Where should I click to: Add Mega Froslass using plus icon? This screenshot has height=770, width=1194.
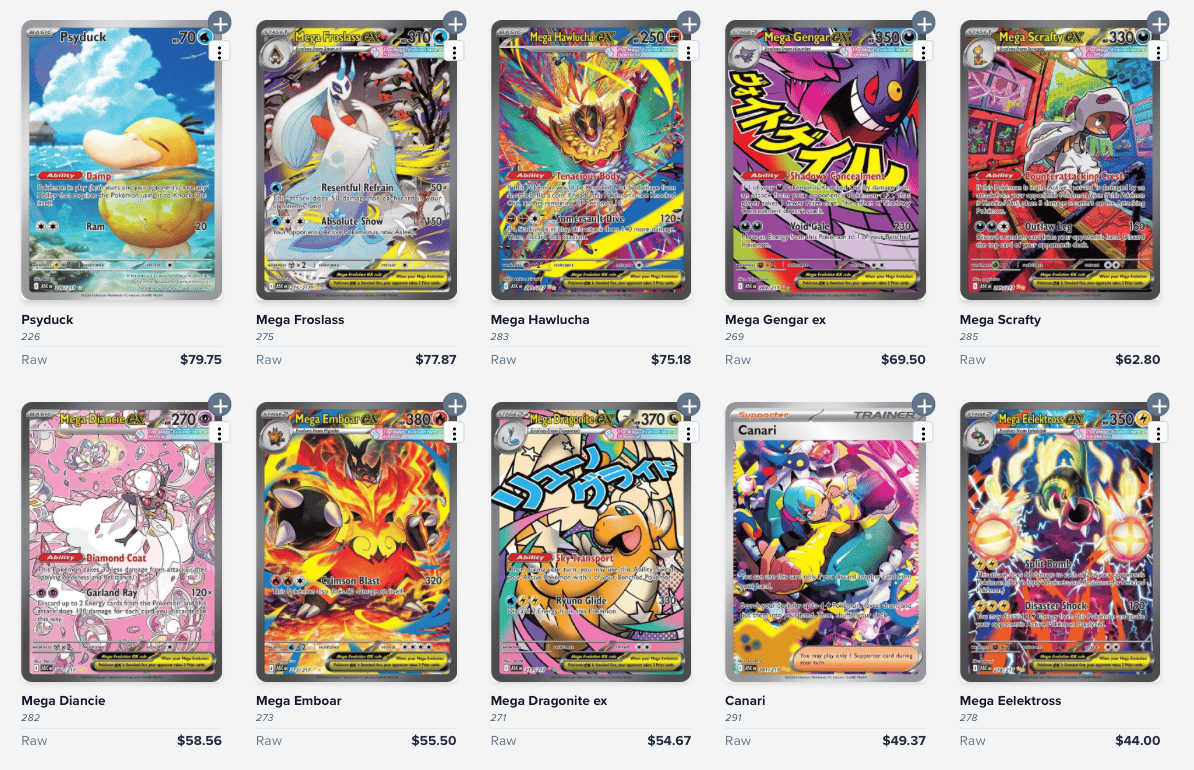[x=455, y=24]
